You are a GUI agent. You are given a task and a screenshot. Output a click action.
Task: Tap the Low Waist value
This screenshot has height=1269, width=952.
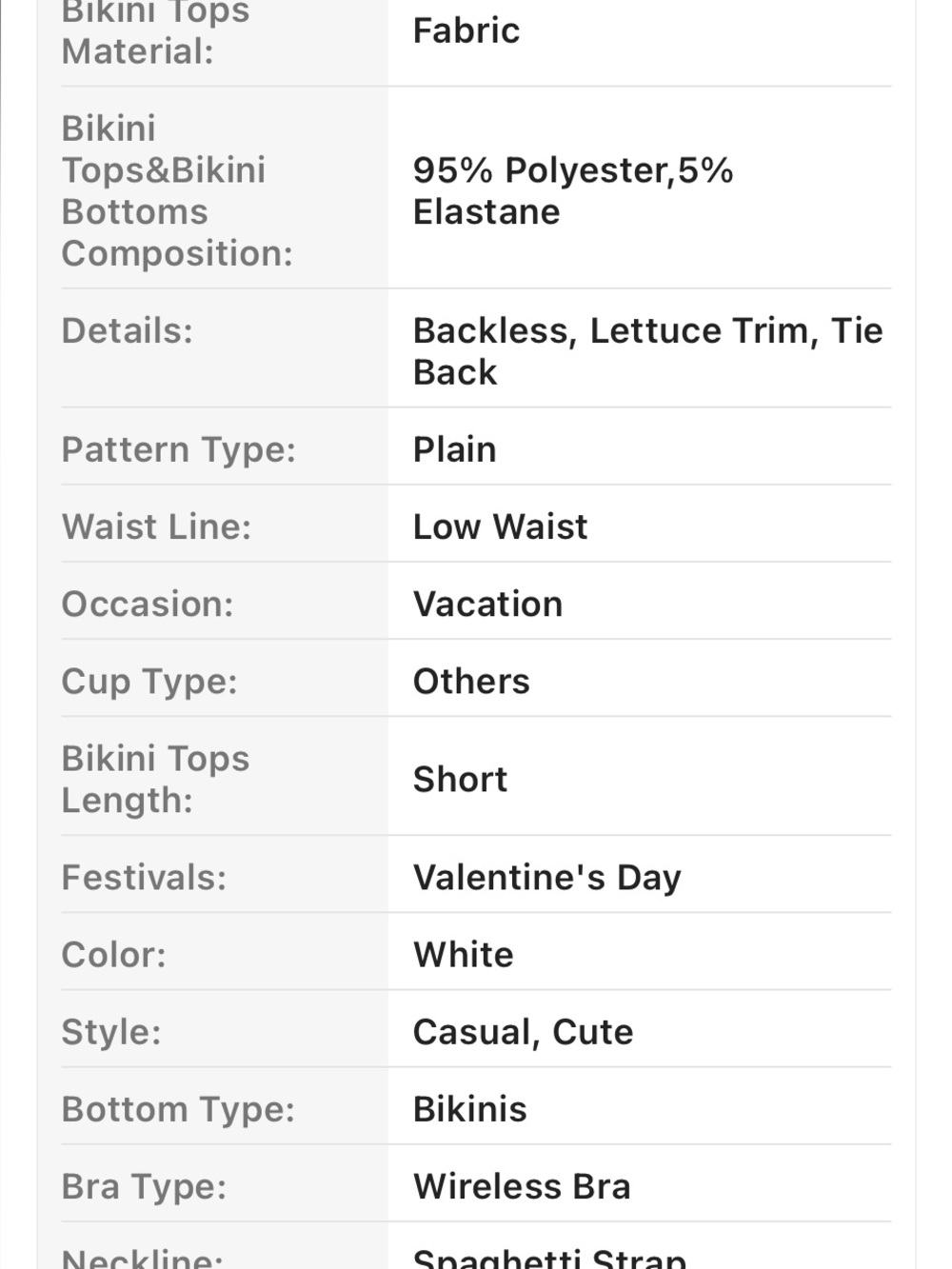click(x=500, y=526)
